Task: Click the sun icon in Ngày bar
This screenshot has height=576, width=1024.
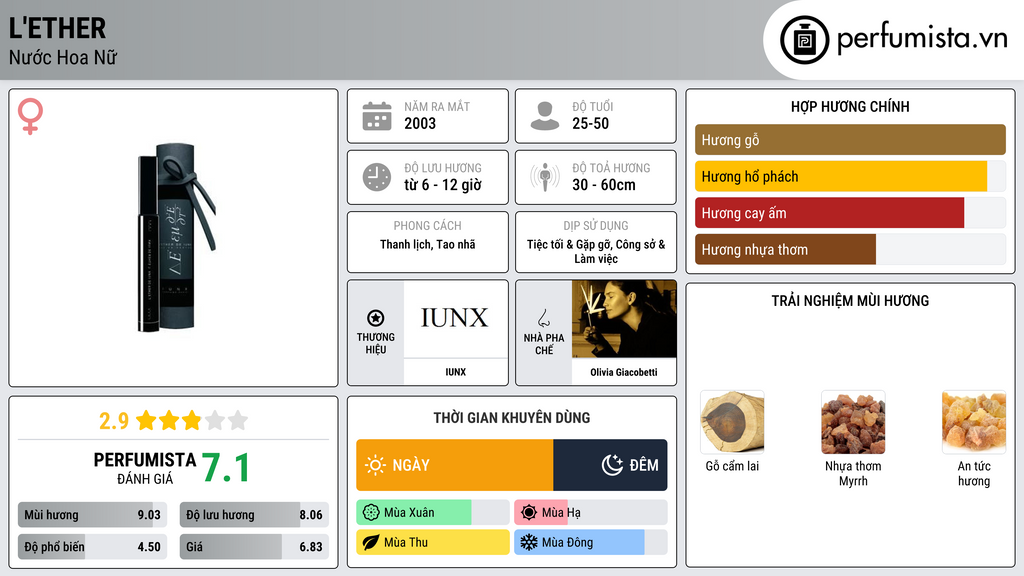Action: [x=375, y=465]
